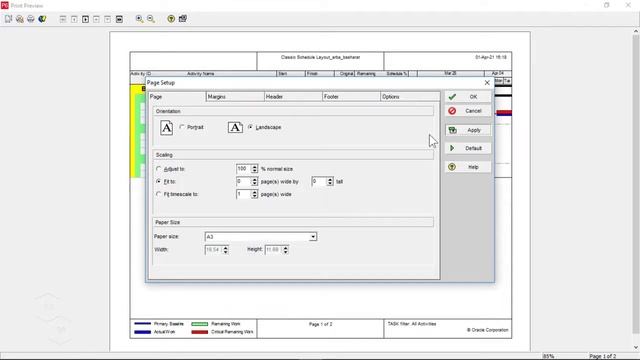Choose the Adjust to scaling option
Viewport: 640px width, 360px height.
point(158,169)
